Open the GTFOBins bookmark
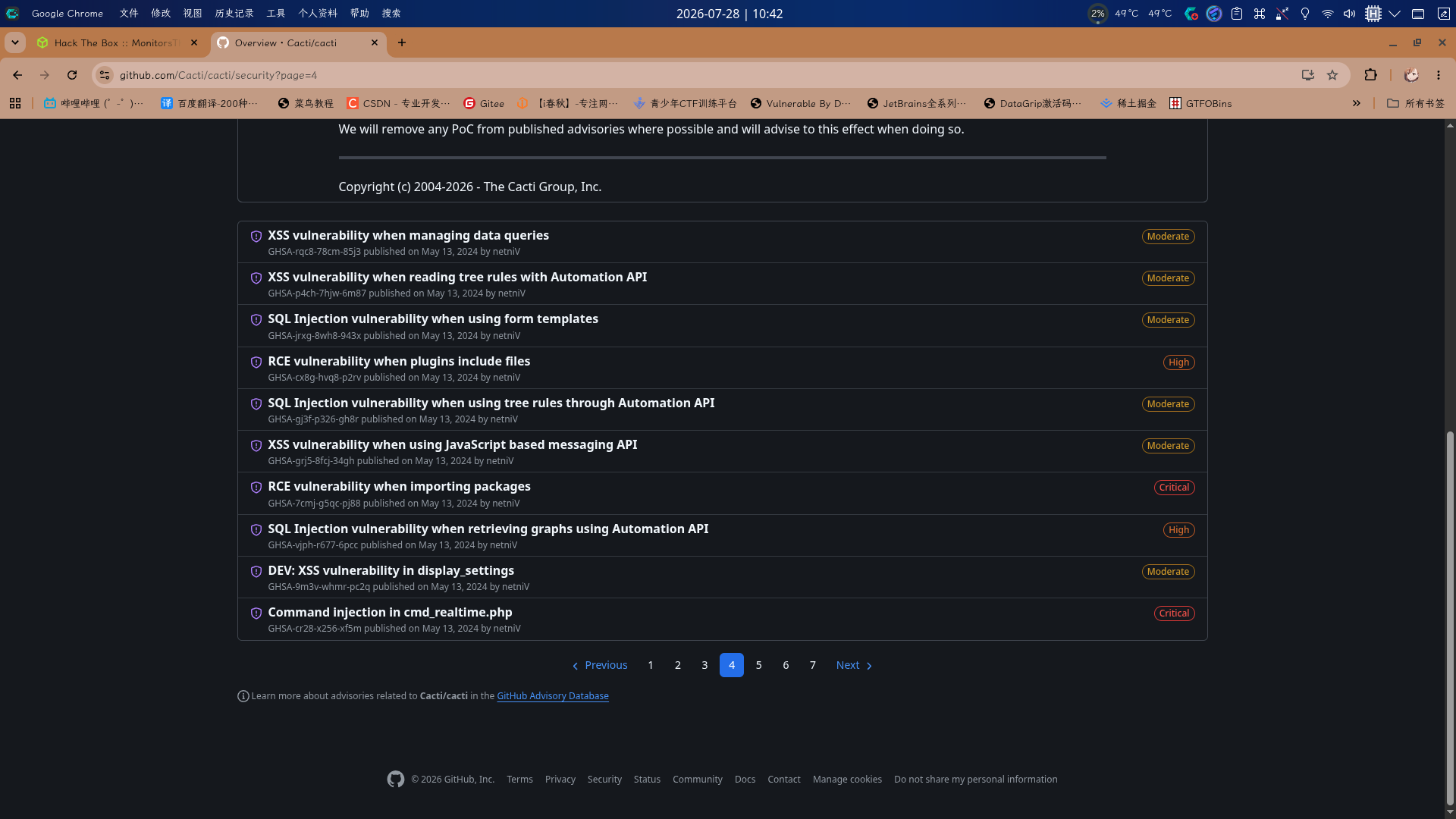This screenshot has height=819, width=1456. (1201, 103)
